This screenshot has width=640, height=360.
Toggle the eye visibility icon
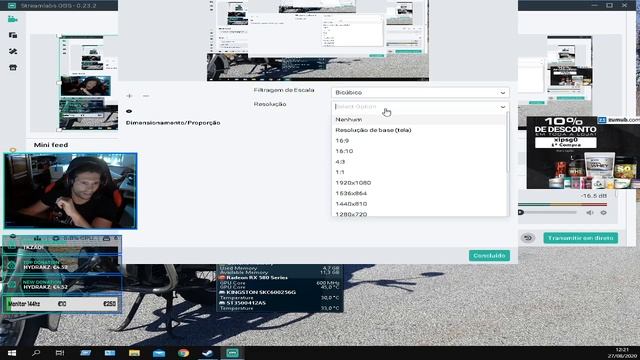pyautogui.click(x=129, y=111)
